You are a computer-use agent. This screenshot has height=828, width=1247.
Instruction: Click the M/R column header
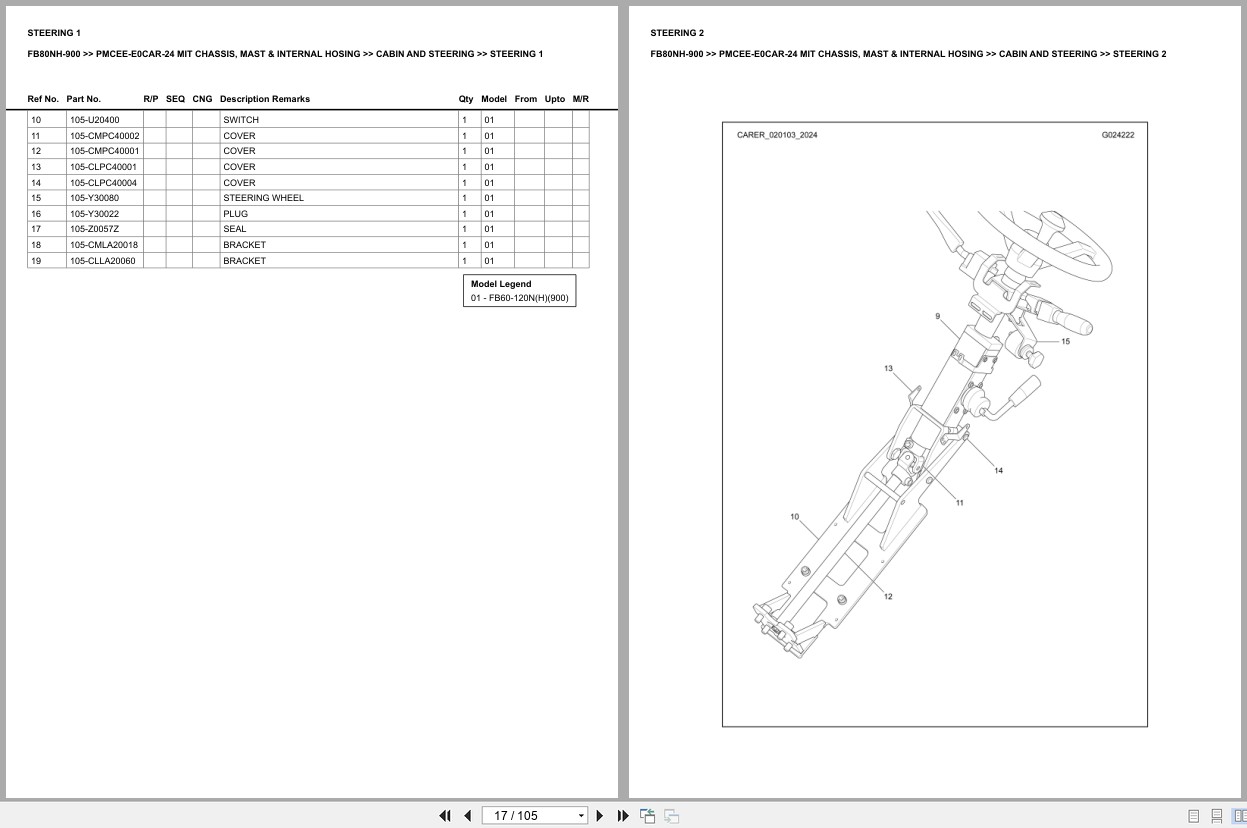581,99
